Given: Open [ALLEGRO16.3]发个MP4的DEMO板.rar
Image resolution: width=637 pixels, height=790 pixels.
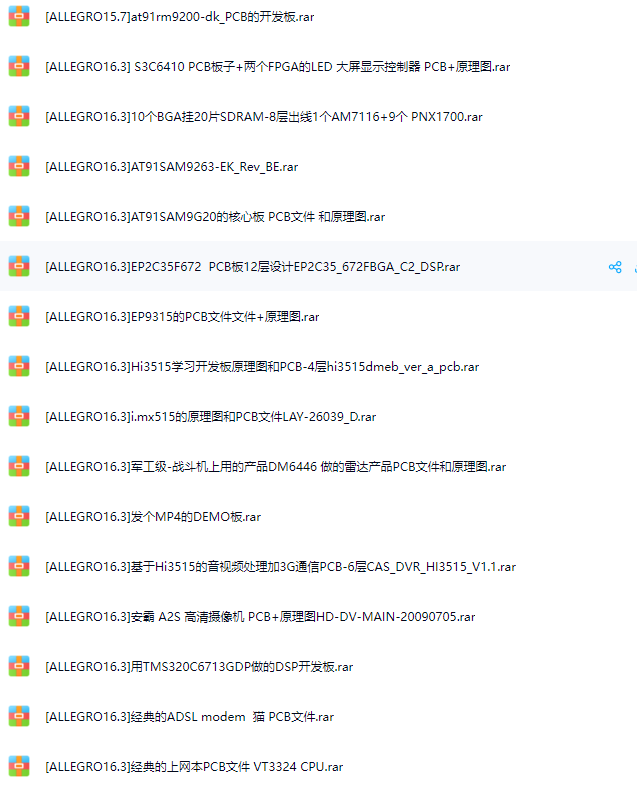Looking at the screenshot, I should pyautogui.click(x=153, y=516).
